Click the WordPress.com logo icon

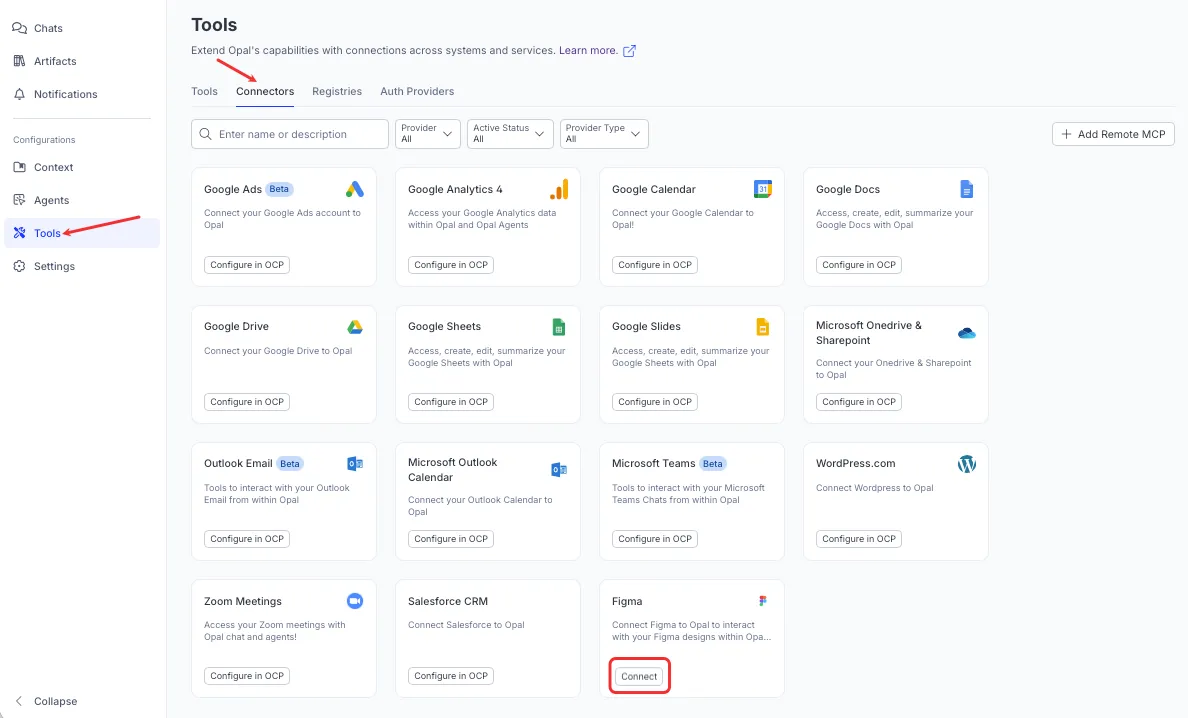[967, 464]
